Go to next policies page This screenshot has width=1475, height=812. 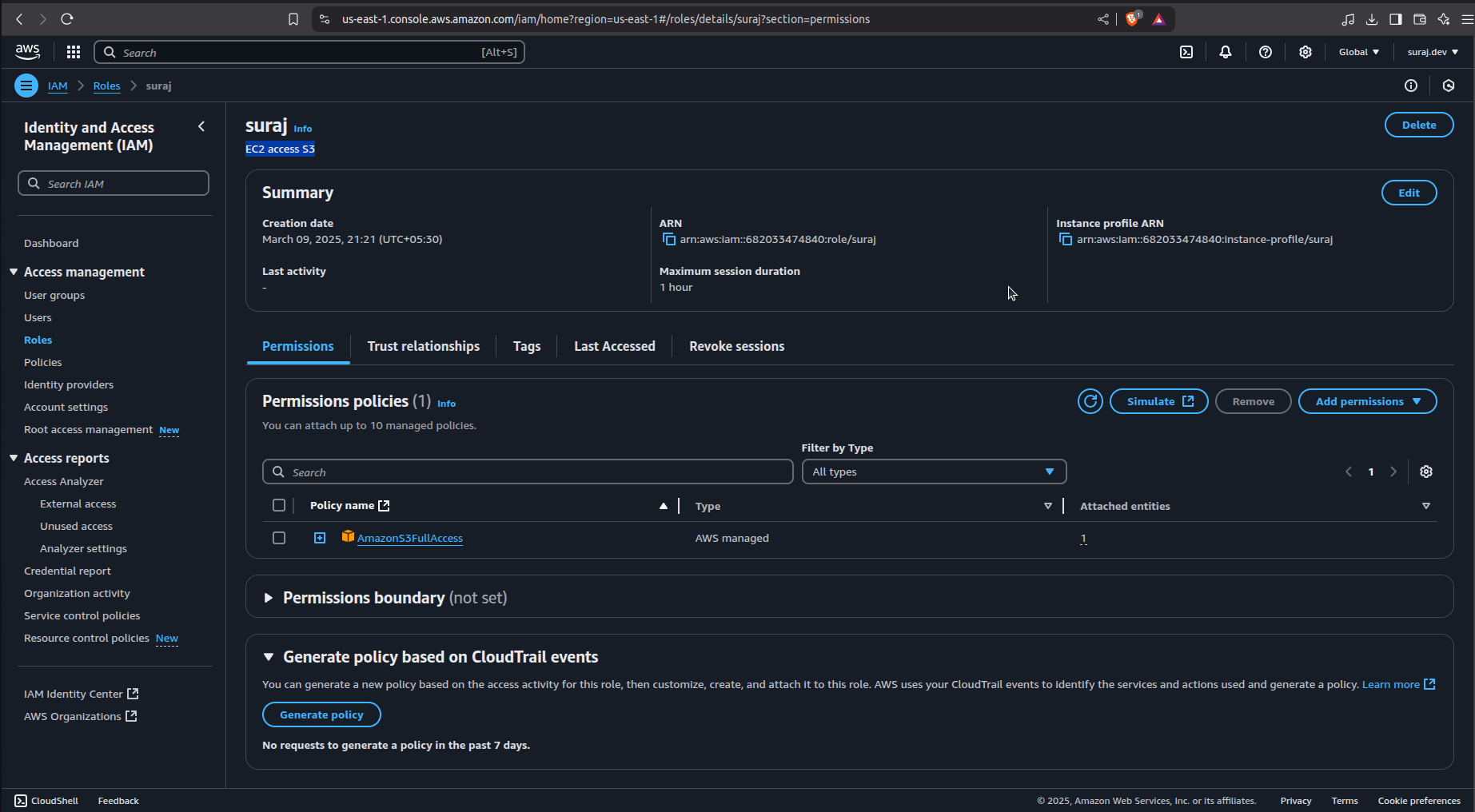point(1393,472)
